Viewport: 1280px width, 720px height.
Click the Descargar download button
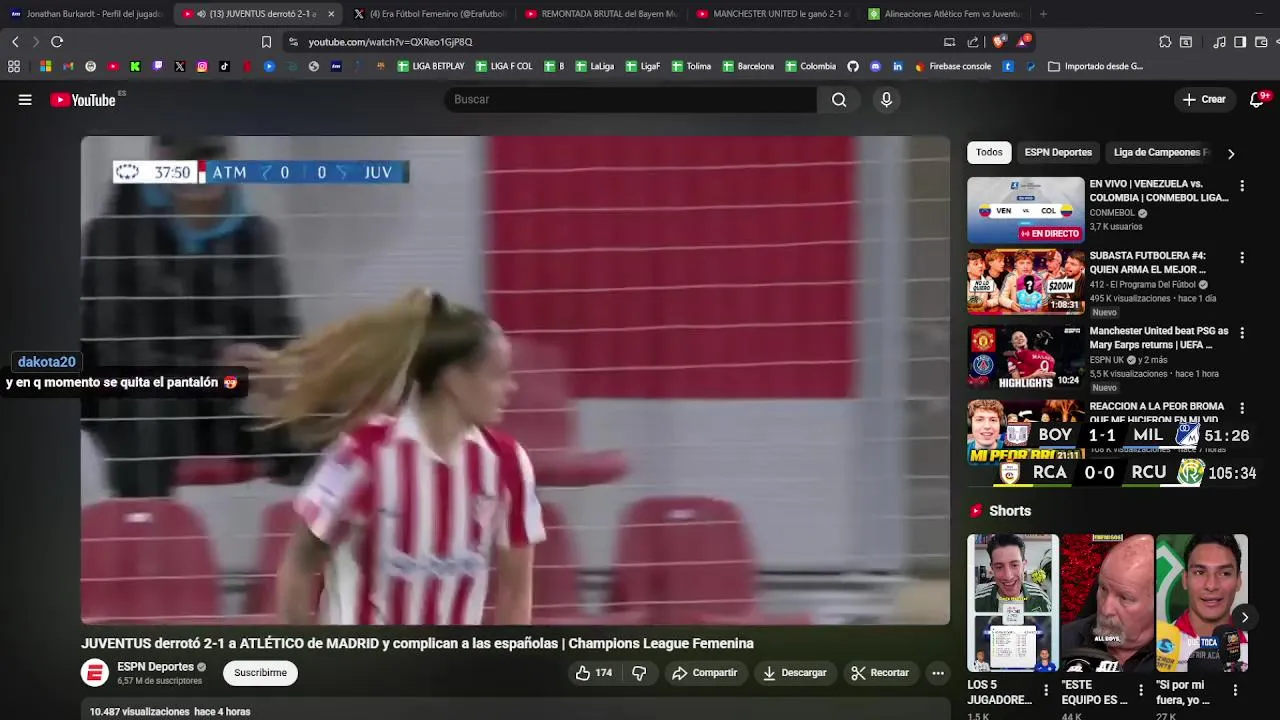point(794,673)
